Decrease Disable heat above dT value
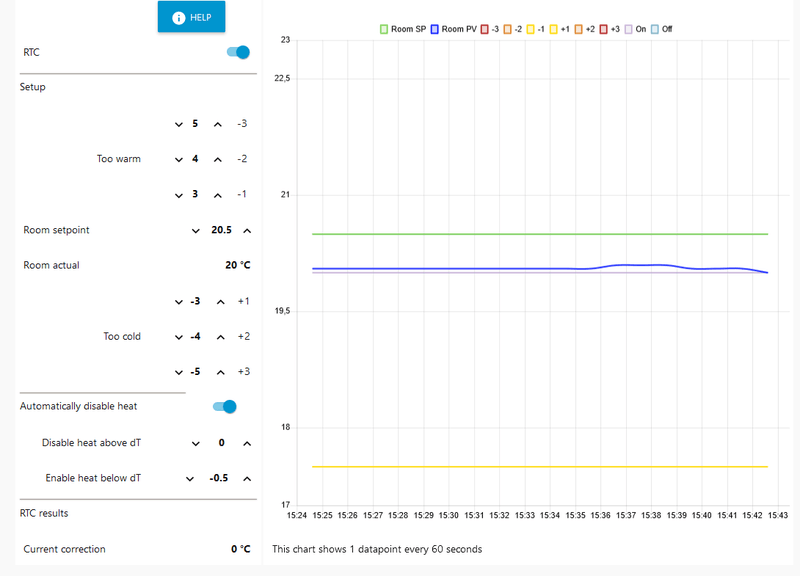This screenshot has width=800, height=576. tap(196, 442)
